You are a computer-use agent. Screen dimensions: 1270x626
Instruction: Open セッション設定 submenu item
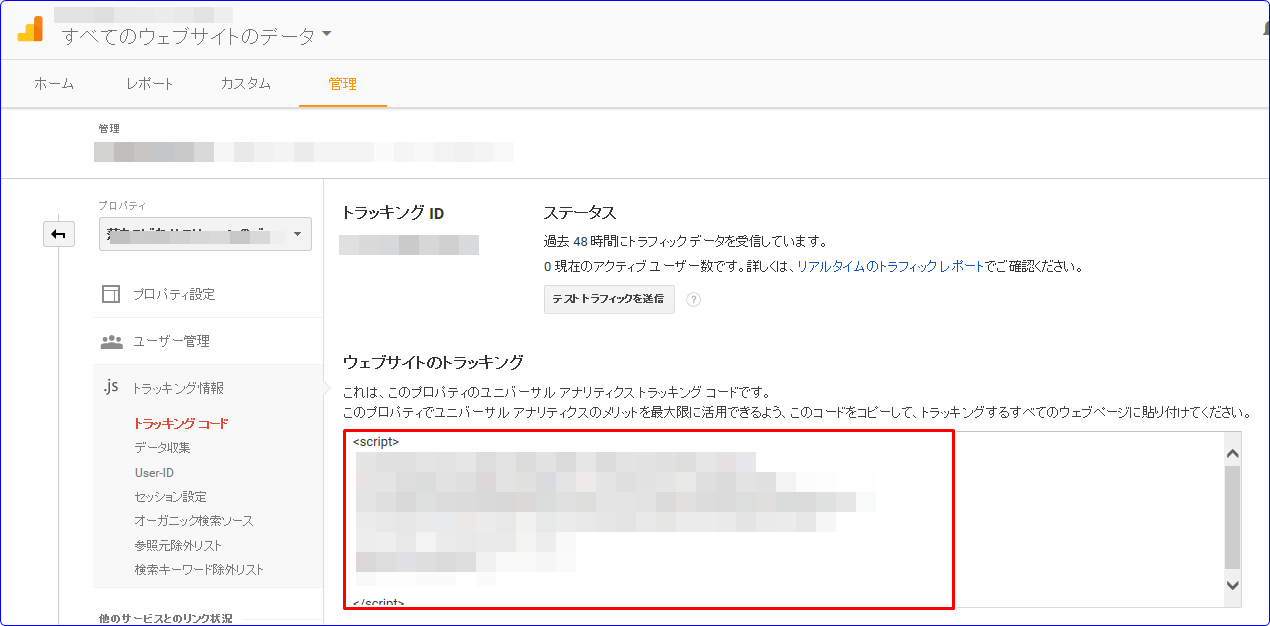[x=171, y=497]
